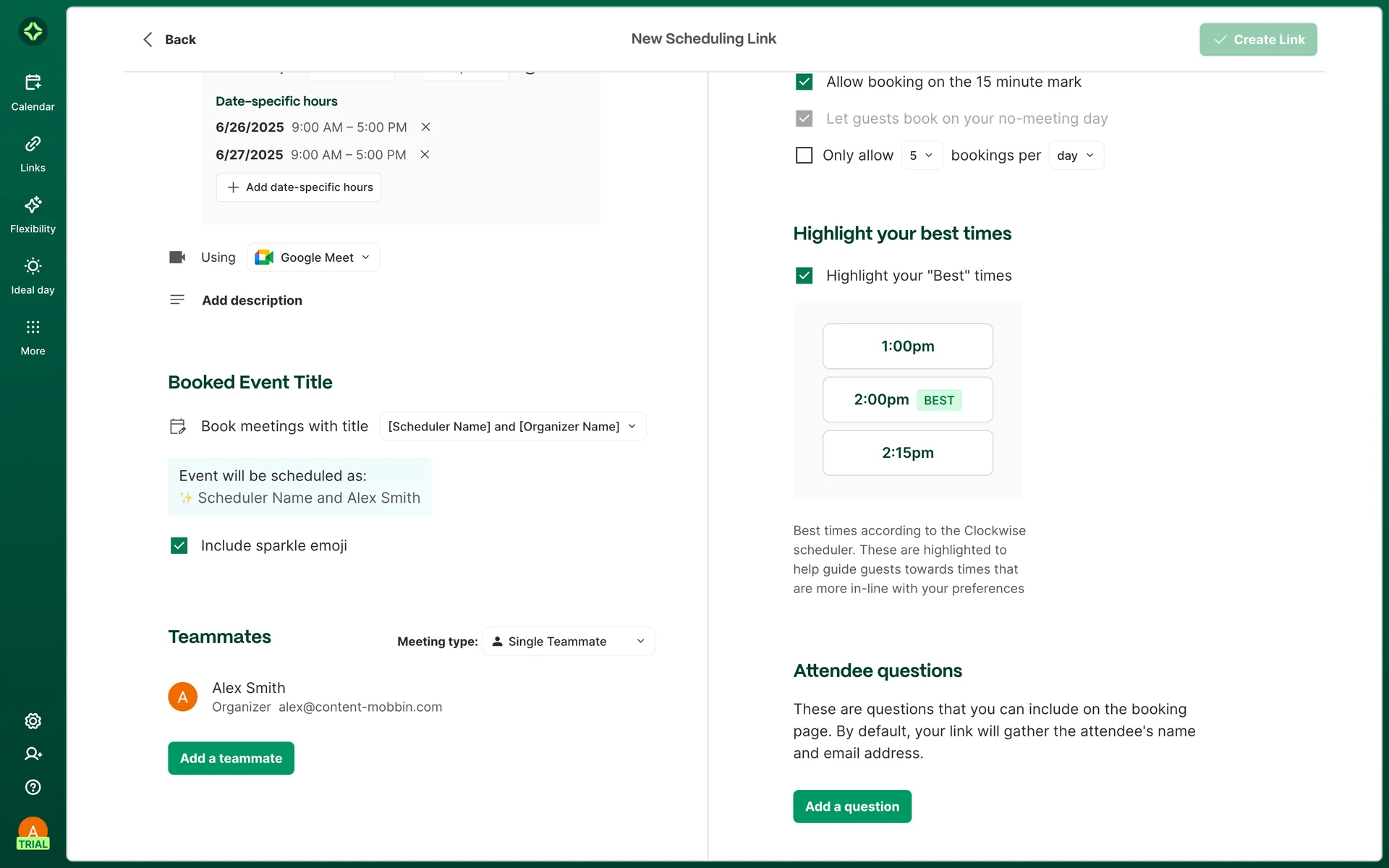The image size is (1389, 868).
Task: Select the 2:00pm BEST time slot
Action: [907, 400]
